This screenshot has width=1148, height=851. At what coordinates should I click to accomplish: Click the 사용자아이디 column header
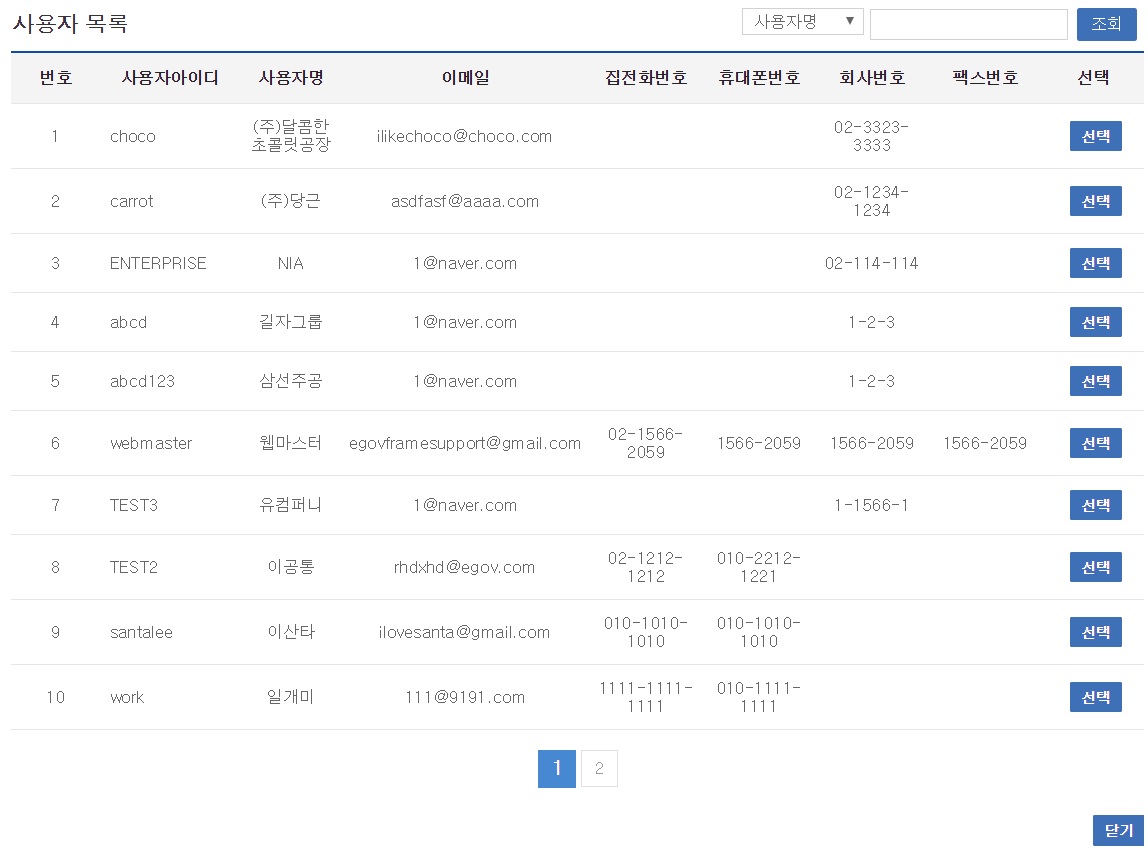(x=170, y=78)
